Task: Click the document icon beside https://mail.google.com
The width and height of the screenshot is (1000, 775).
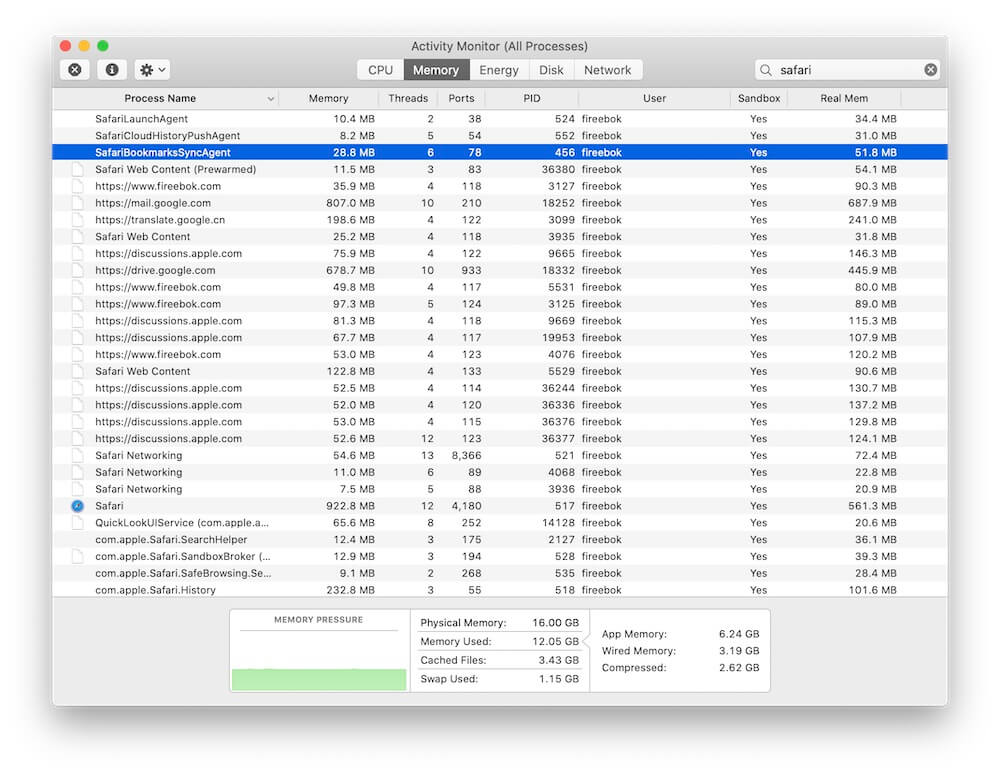Action: point(78,203)
